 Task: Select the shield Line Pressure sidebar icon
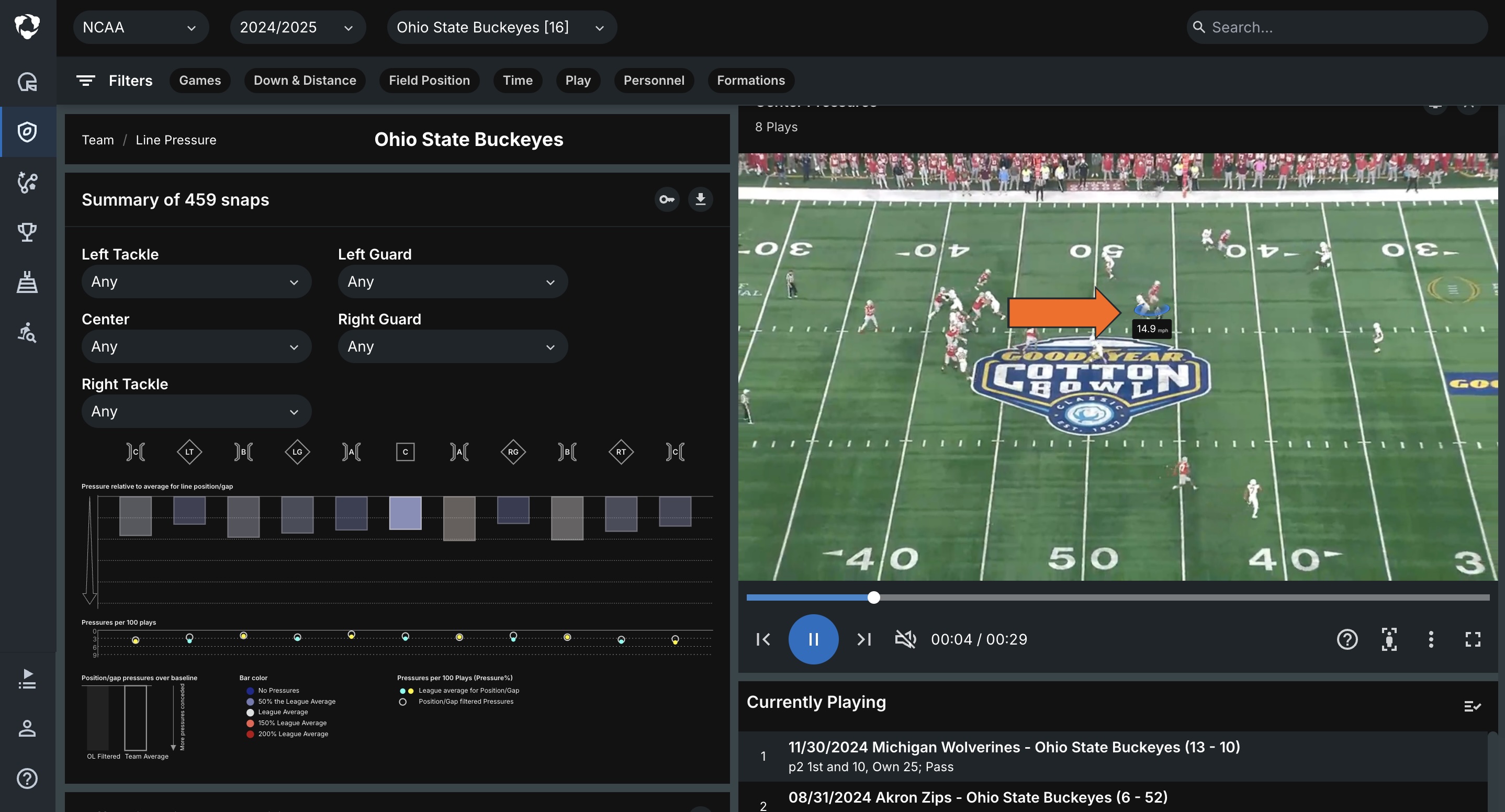tap(27, 131)
